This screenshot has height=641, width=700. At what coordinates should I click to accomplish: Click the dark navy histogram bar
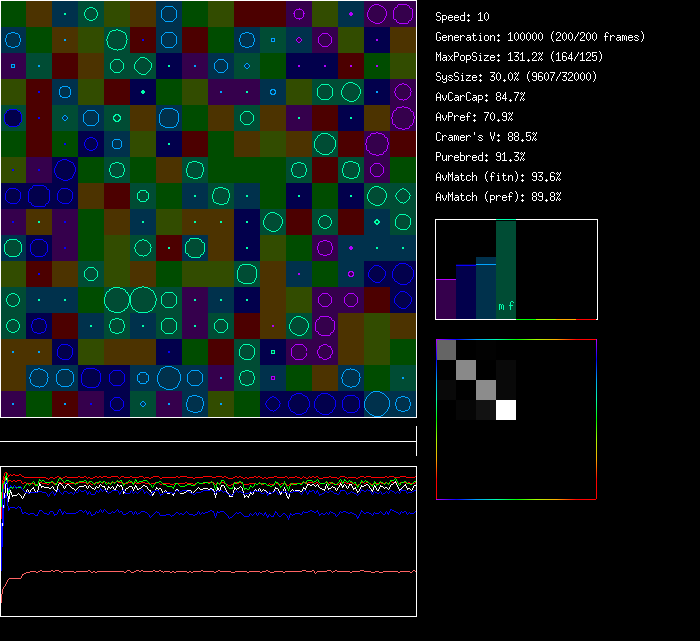(466, 291)
